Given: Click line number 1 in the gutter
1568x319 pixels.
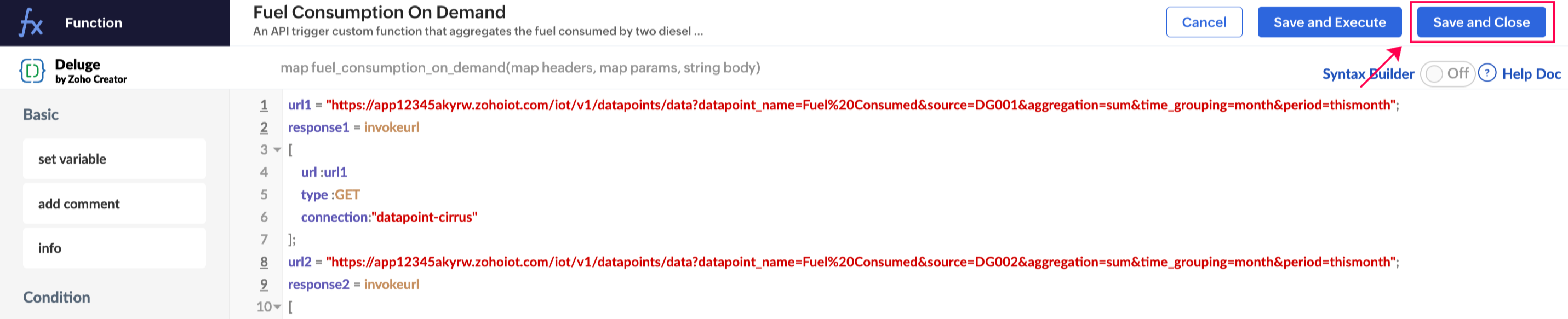Looking at the screenshot, I should tap(264, 105).
